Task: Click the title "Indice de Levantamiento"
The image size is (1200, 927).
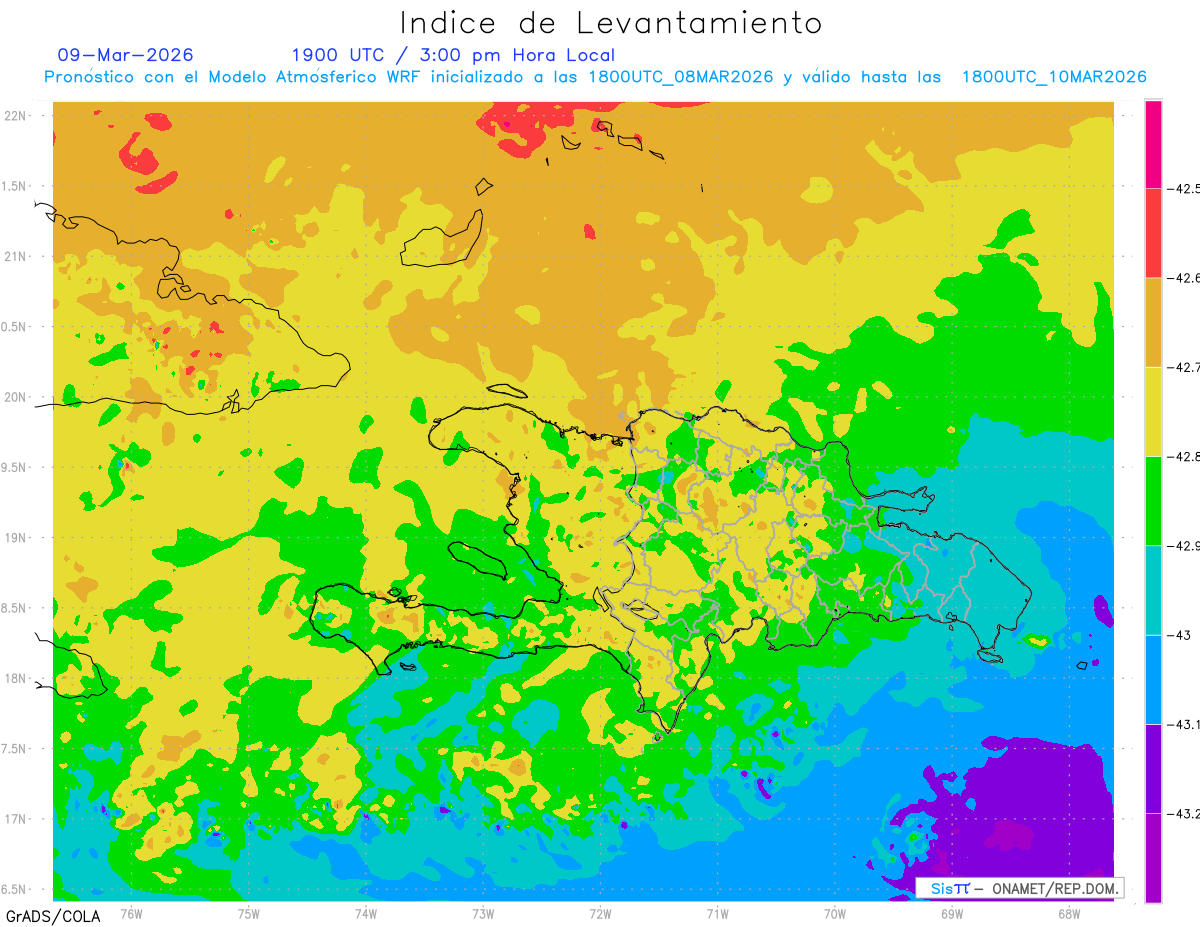Action: (611, 23)
